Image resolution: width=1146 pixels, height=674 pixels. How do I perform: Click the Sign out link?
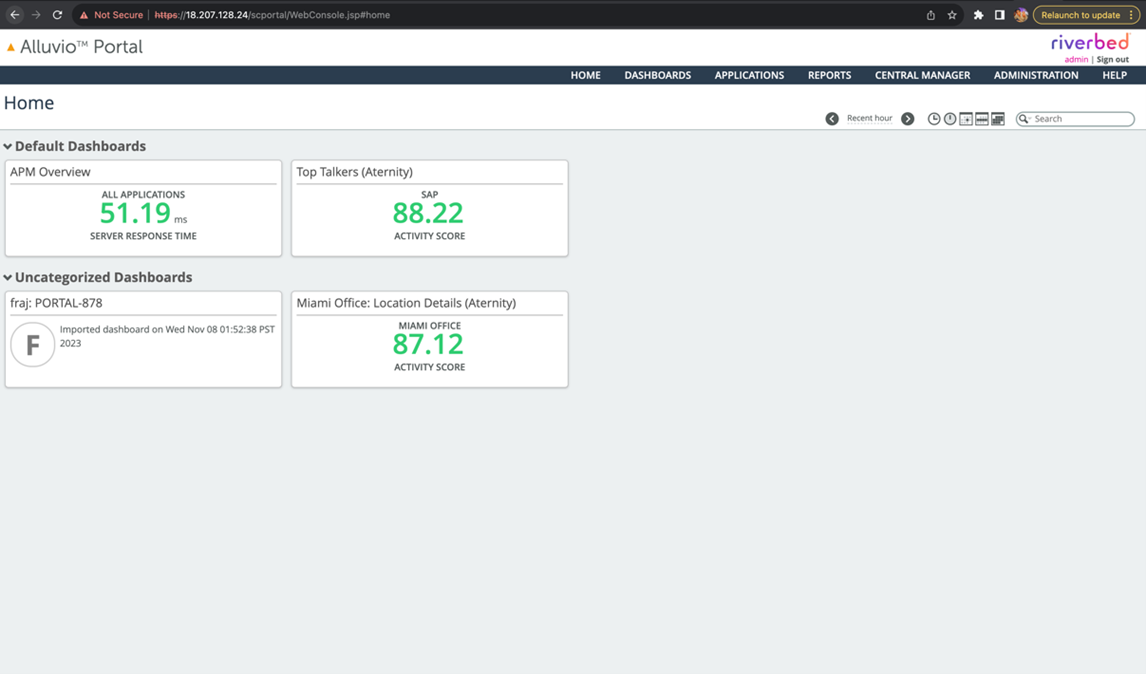1112,60
